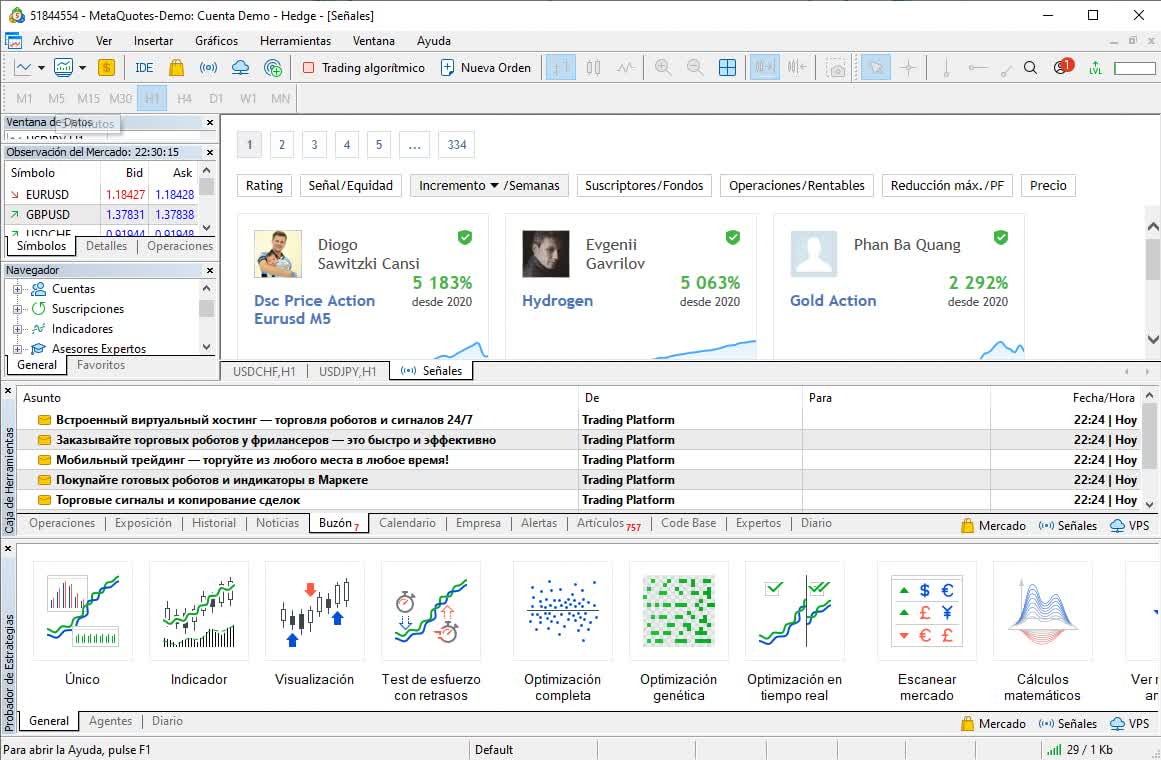Screen dimensions: 1161x760
Task: Open Signals icon in the toolbar
Action: pyautogui.click(x=208, y=67)
